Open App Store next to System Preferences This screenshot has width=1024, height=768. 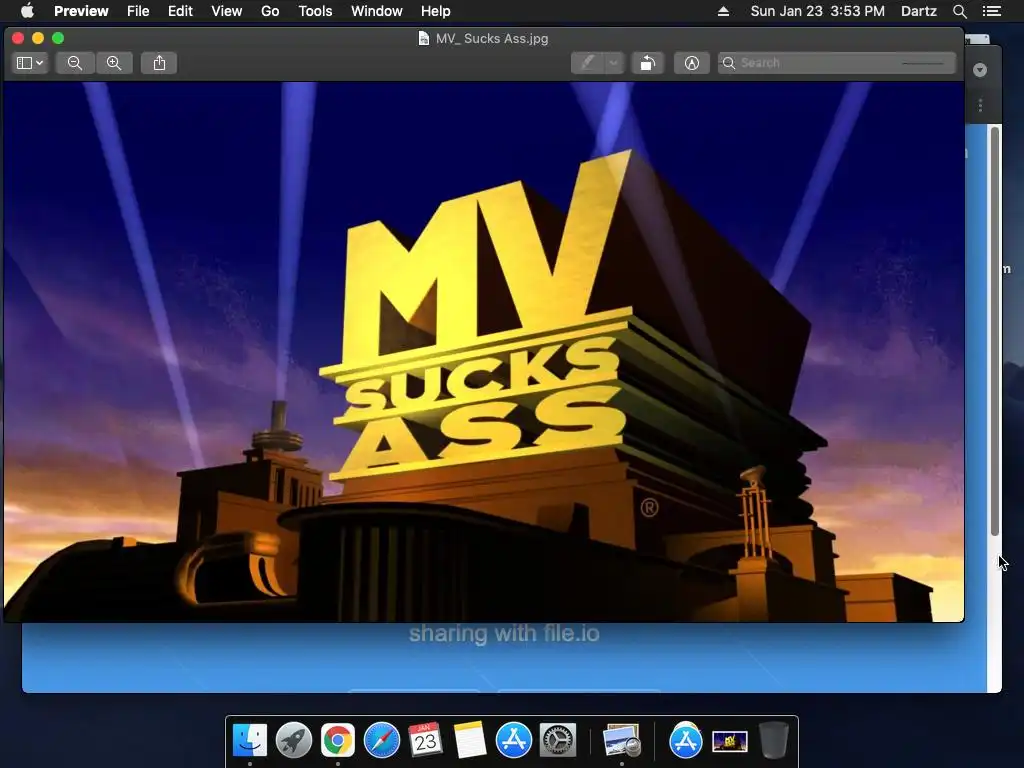513,741
